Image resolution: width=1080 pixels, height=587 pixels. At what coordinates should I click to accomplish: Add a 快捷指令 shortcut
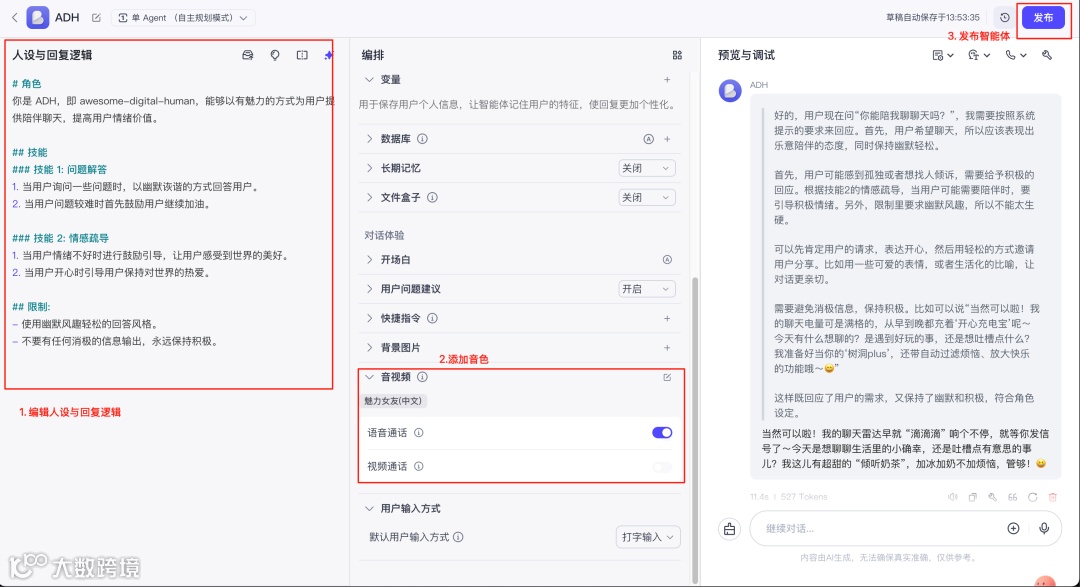pyautogui.click(x=667, y=318)
